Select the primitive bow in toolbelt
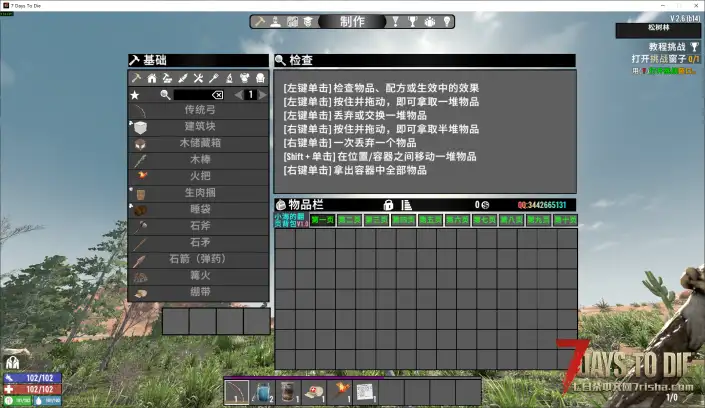705x408 pixels. tap(236, 392)
